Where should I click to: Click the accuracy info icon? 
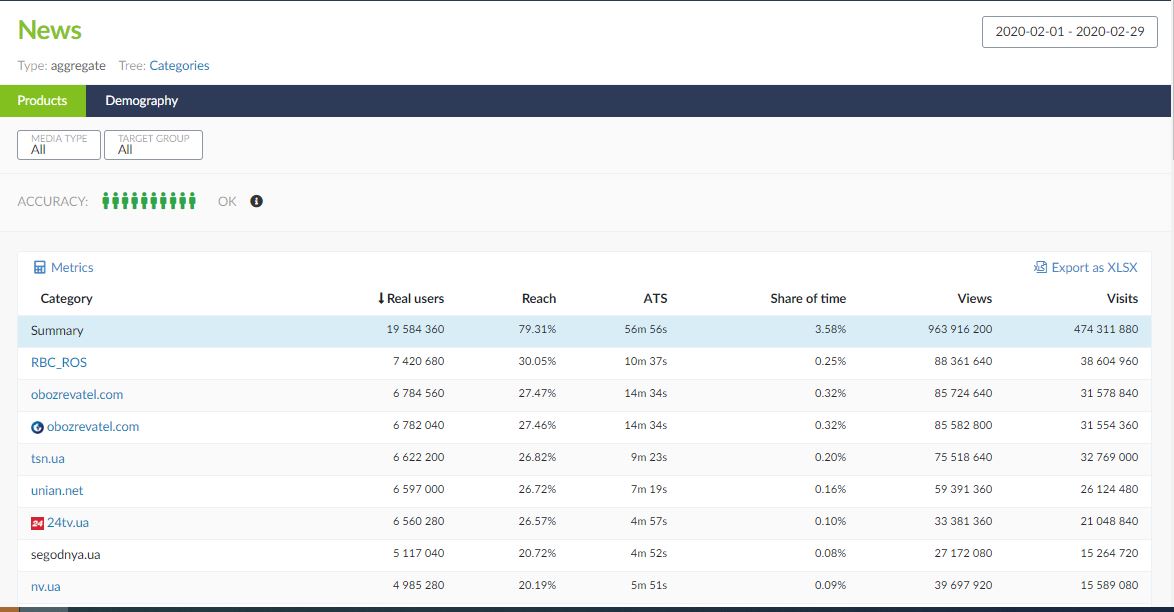(256, 201)
